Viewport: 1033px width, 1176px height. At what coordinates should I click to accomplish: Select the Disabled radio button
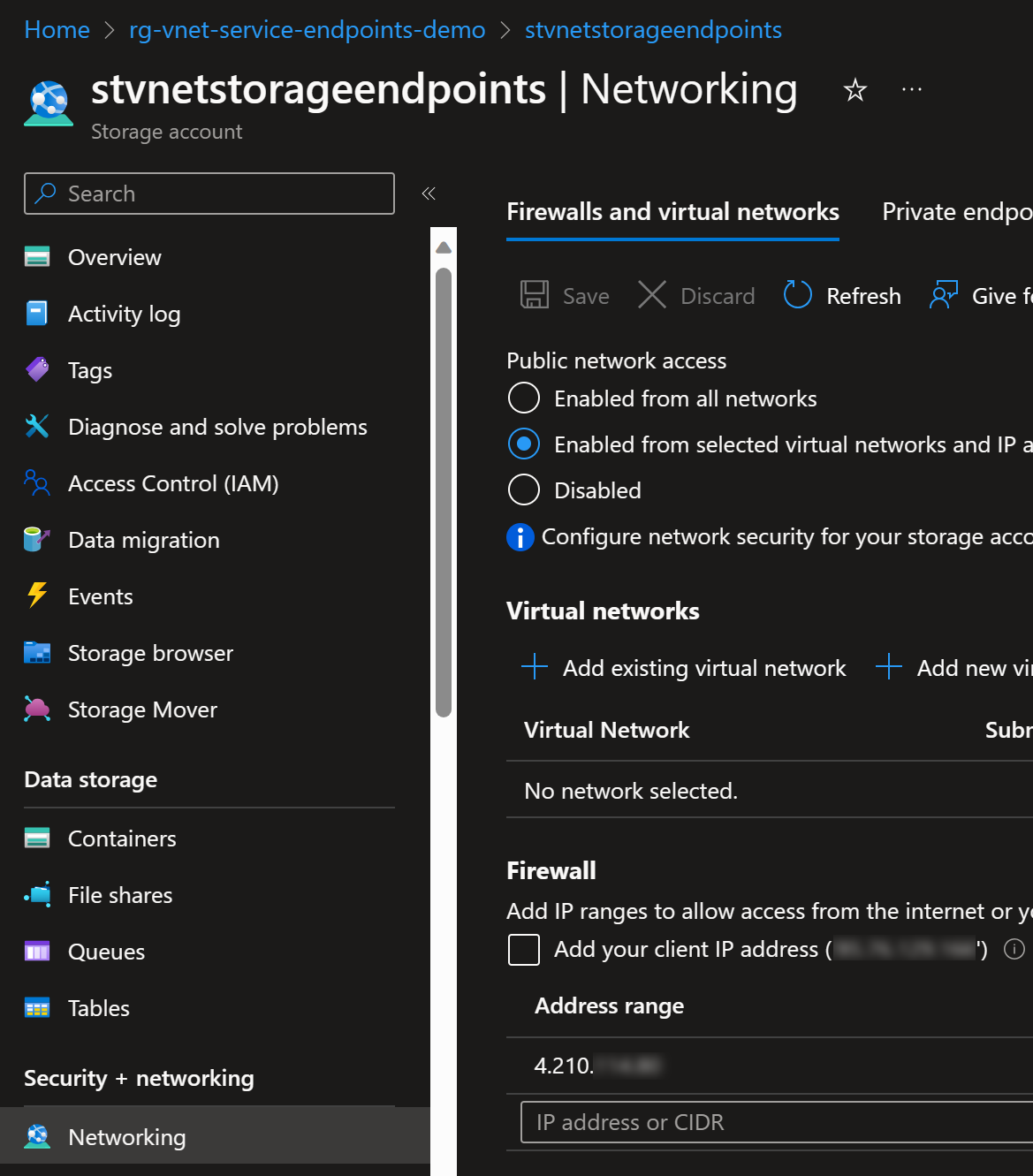pos(524,489)
